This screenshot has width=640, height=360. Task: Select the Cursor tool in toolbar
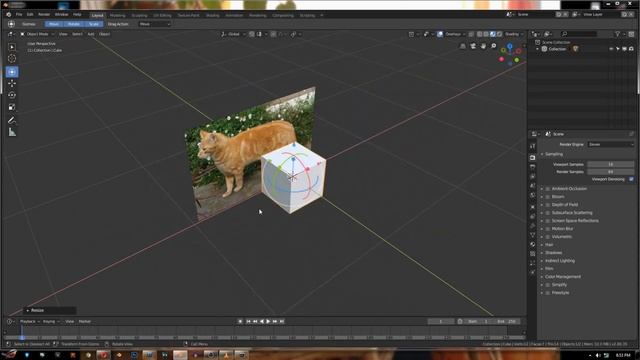point(12,59)
